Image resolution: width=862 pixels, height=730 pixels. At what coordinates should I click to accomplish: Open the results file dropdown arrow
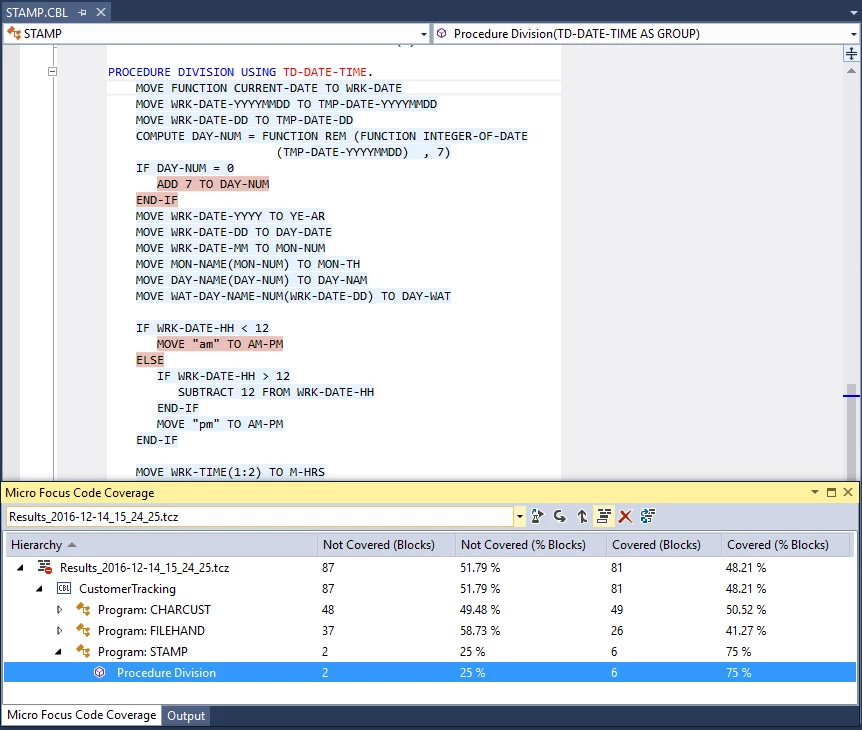[520, 517]
